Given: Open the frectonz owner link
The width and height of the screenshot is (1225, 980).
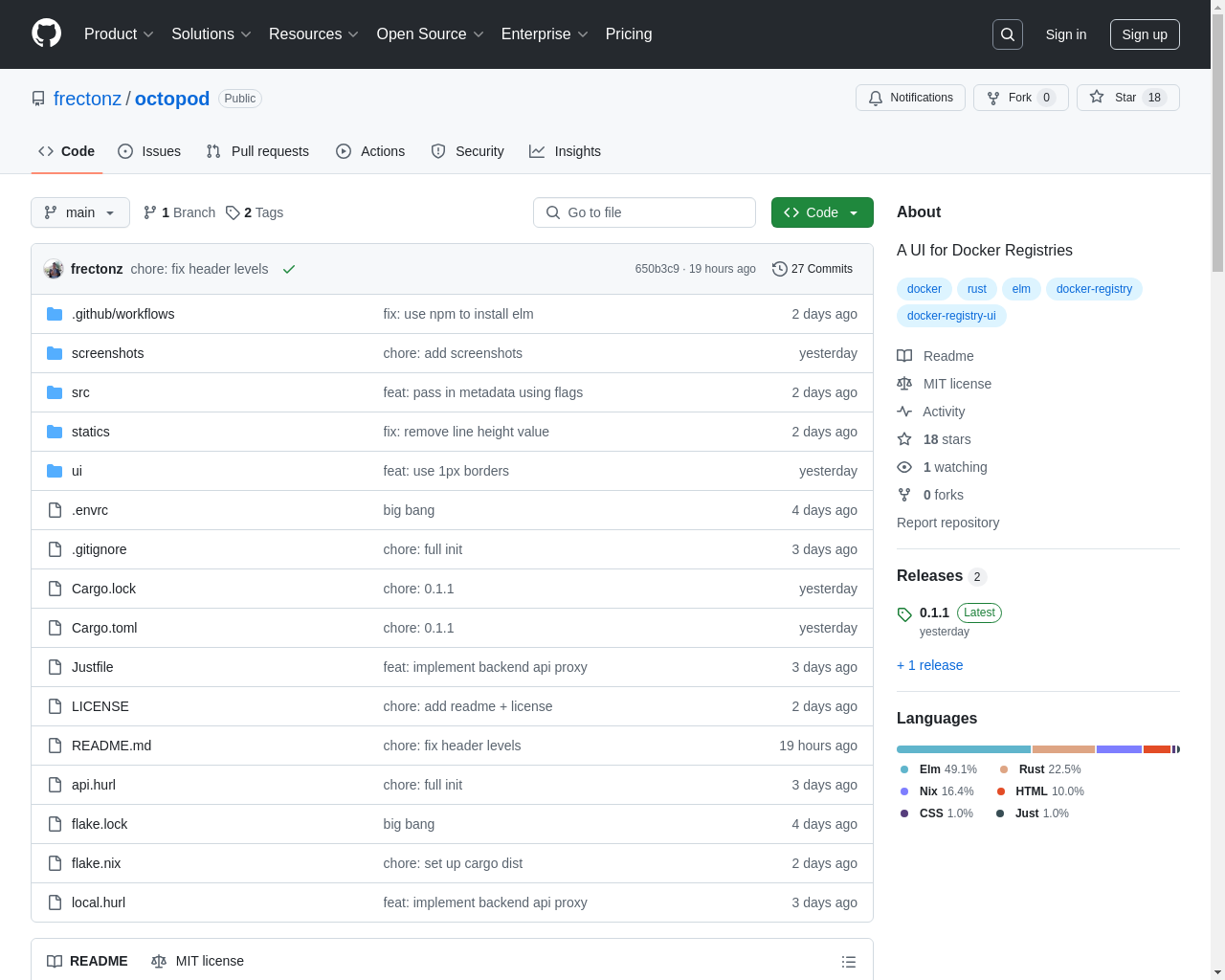Looking at the screenshot, I should coord(87,99).
